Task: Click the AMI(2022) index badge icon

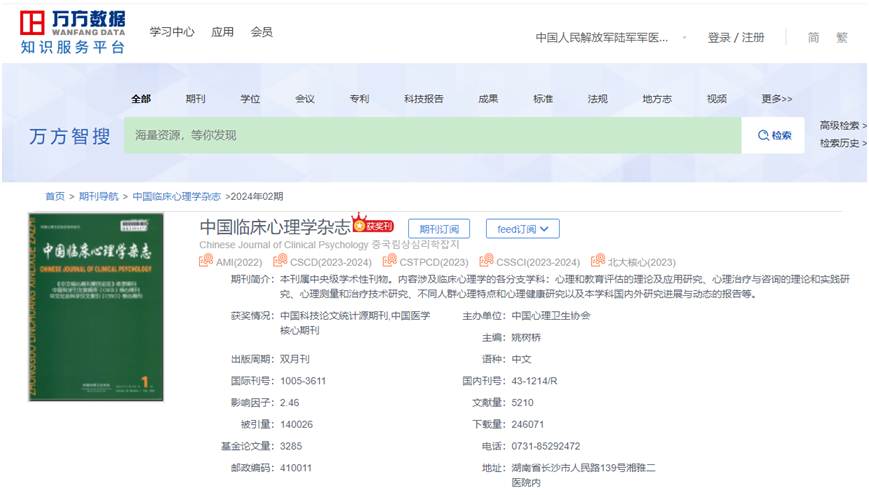Action: (206, 260)
